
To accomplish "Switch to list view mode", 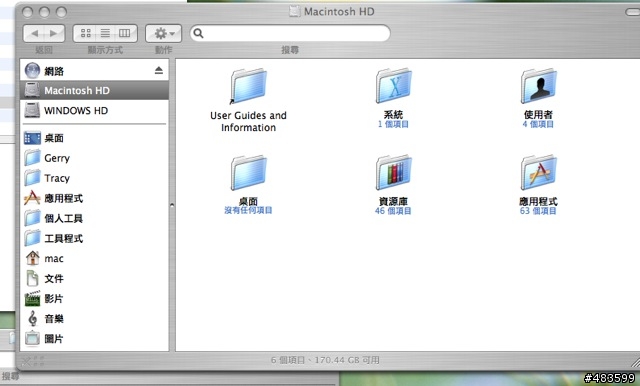I will point(105,33).
